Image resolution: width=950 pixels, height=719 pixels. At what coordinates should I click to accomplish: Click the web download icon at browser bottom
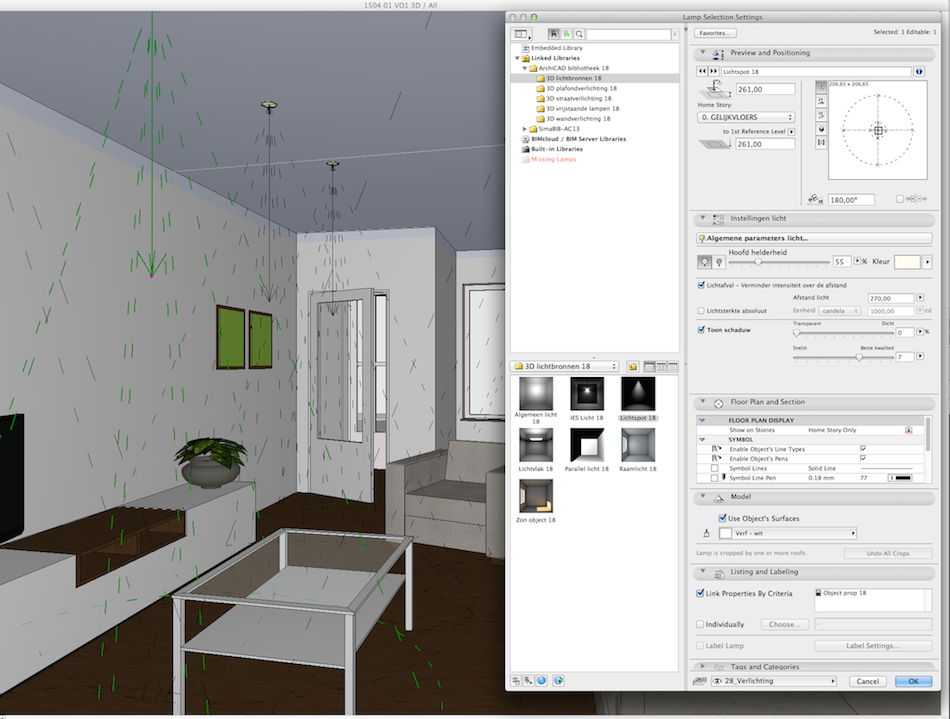(x=559, y=681)
